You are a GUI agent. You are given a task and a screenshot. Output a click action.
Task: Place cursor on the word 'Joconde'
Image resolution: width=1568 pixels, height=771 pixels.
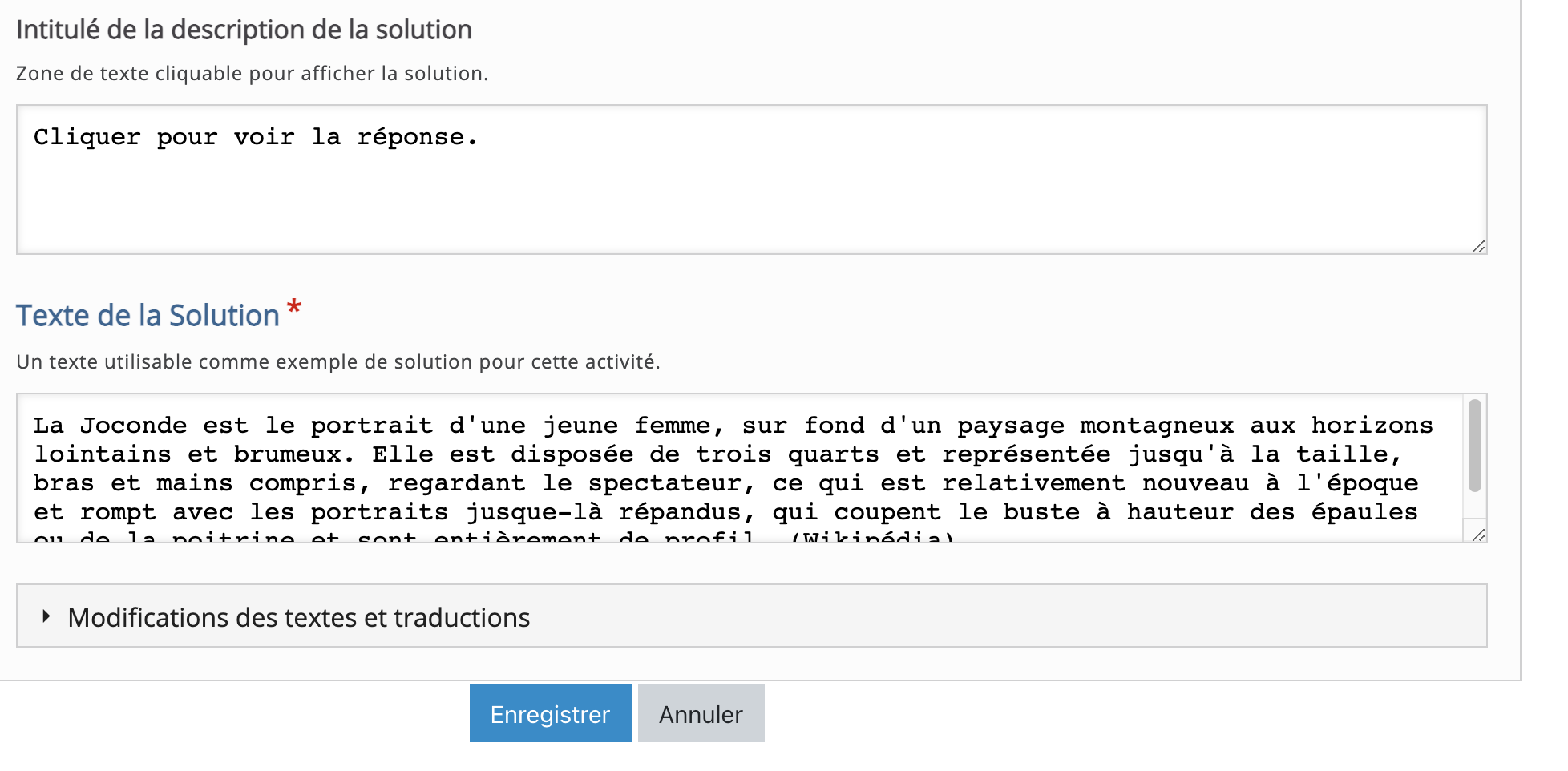133,426
